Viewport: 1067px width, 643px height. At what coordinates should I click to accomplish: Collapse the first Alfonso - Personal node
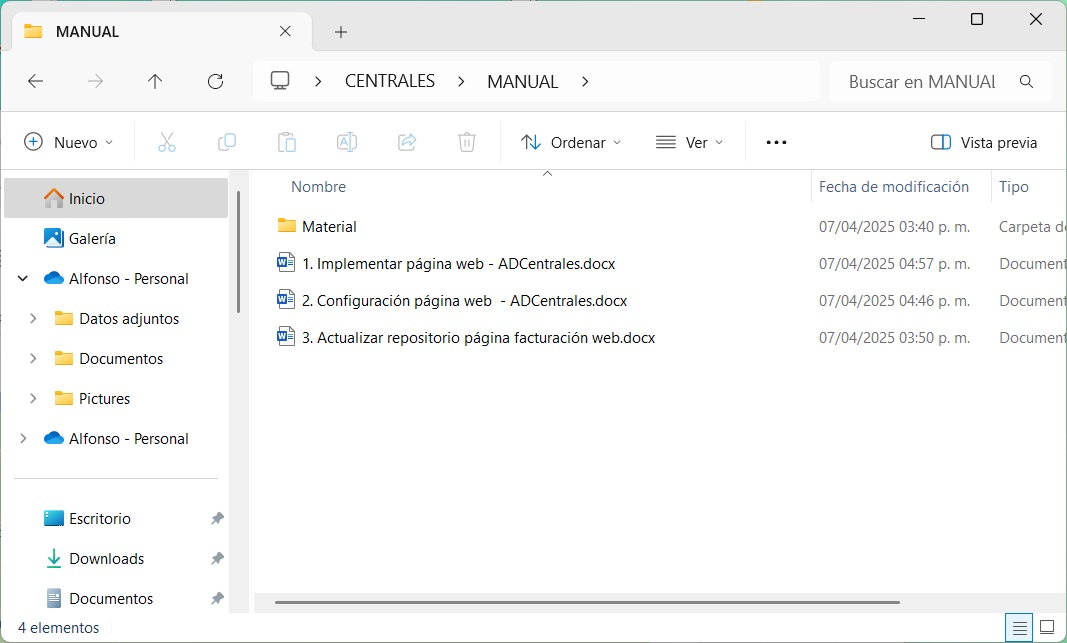click(x=23, y=279)
